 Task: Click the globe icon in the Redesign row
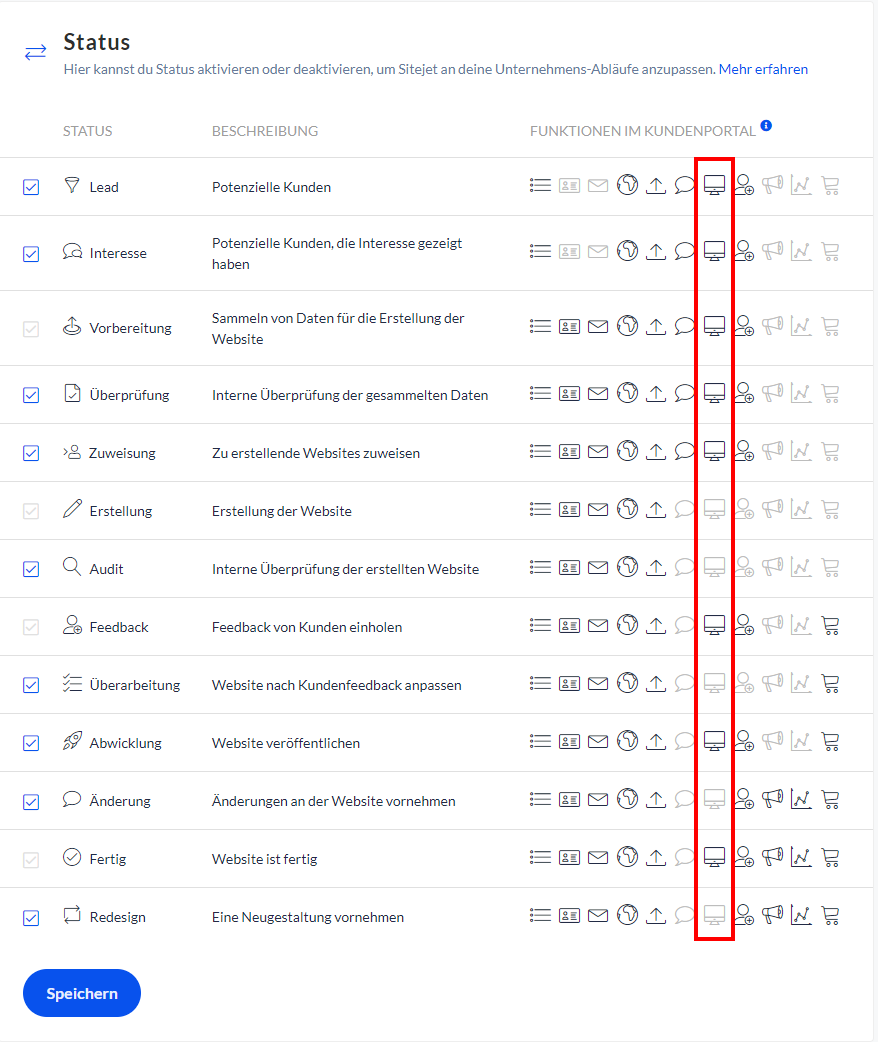627,914
